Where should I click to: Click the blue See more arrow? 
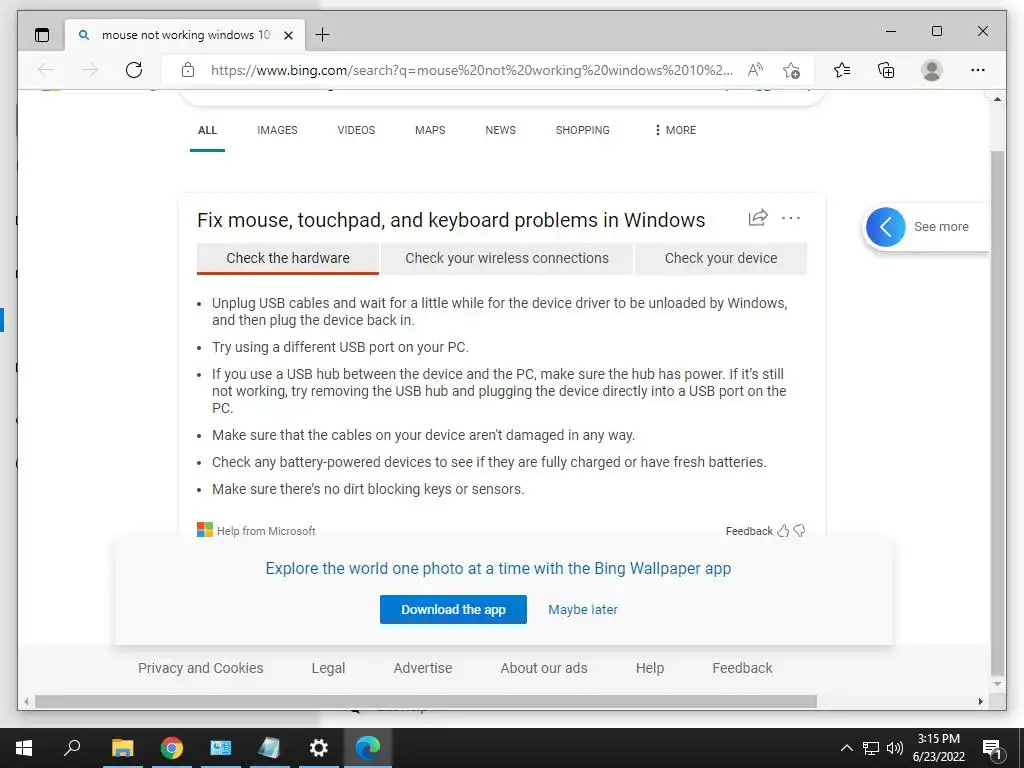click(x=886, y=227)
